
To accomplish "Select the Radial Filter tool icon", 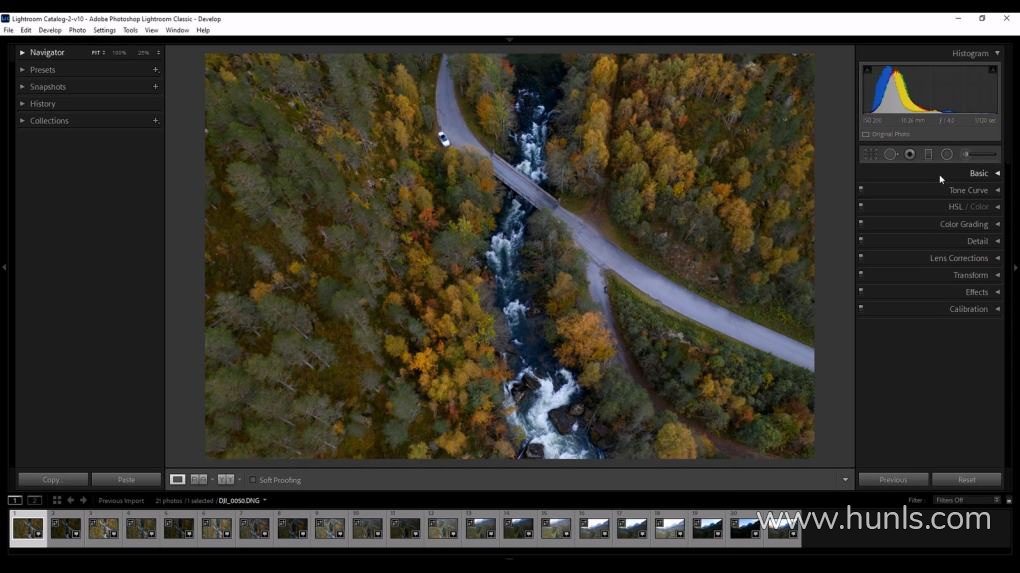I will click(947, 154).
